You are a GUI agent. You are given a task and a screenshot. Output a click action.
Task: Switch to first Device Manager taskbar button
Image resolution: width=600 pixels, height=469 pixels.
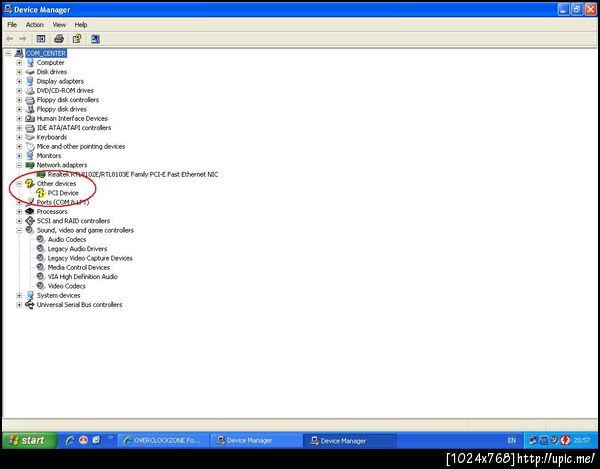pos(256,441)
